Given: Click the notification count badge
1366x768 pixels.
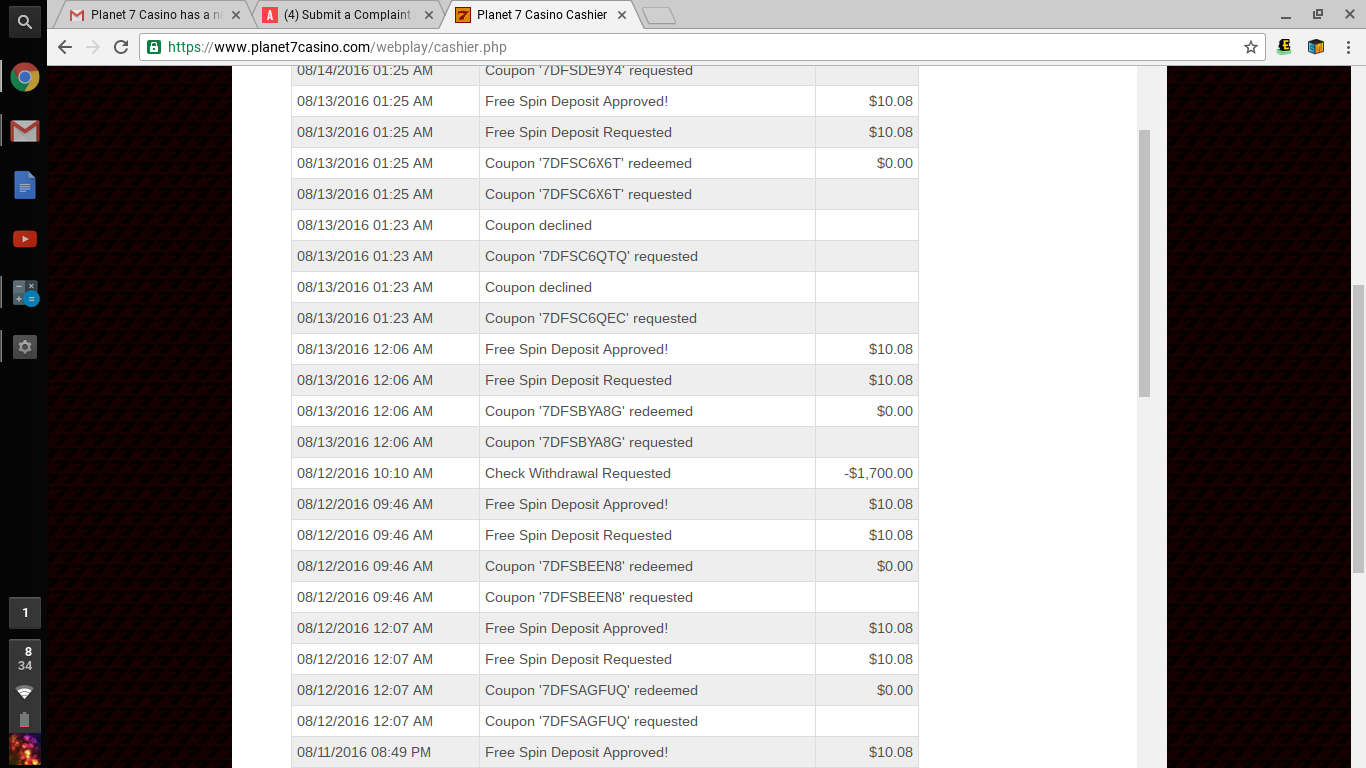Looking at the screenshot, I should 25,613.
